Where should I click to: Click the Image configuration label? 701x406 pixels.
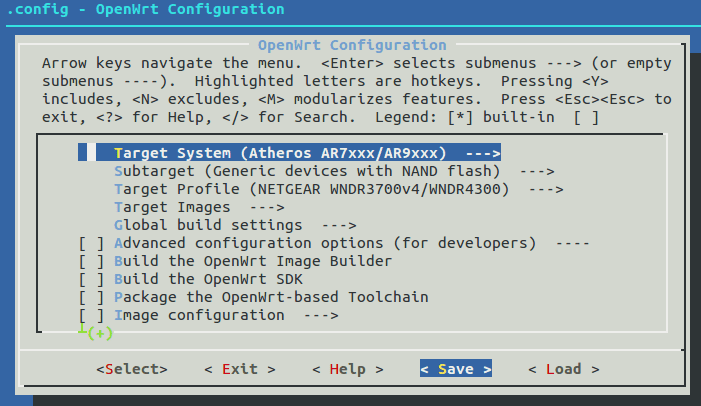(x=199, y=315)
